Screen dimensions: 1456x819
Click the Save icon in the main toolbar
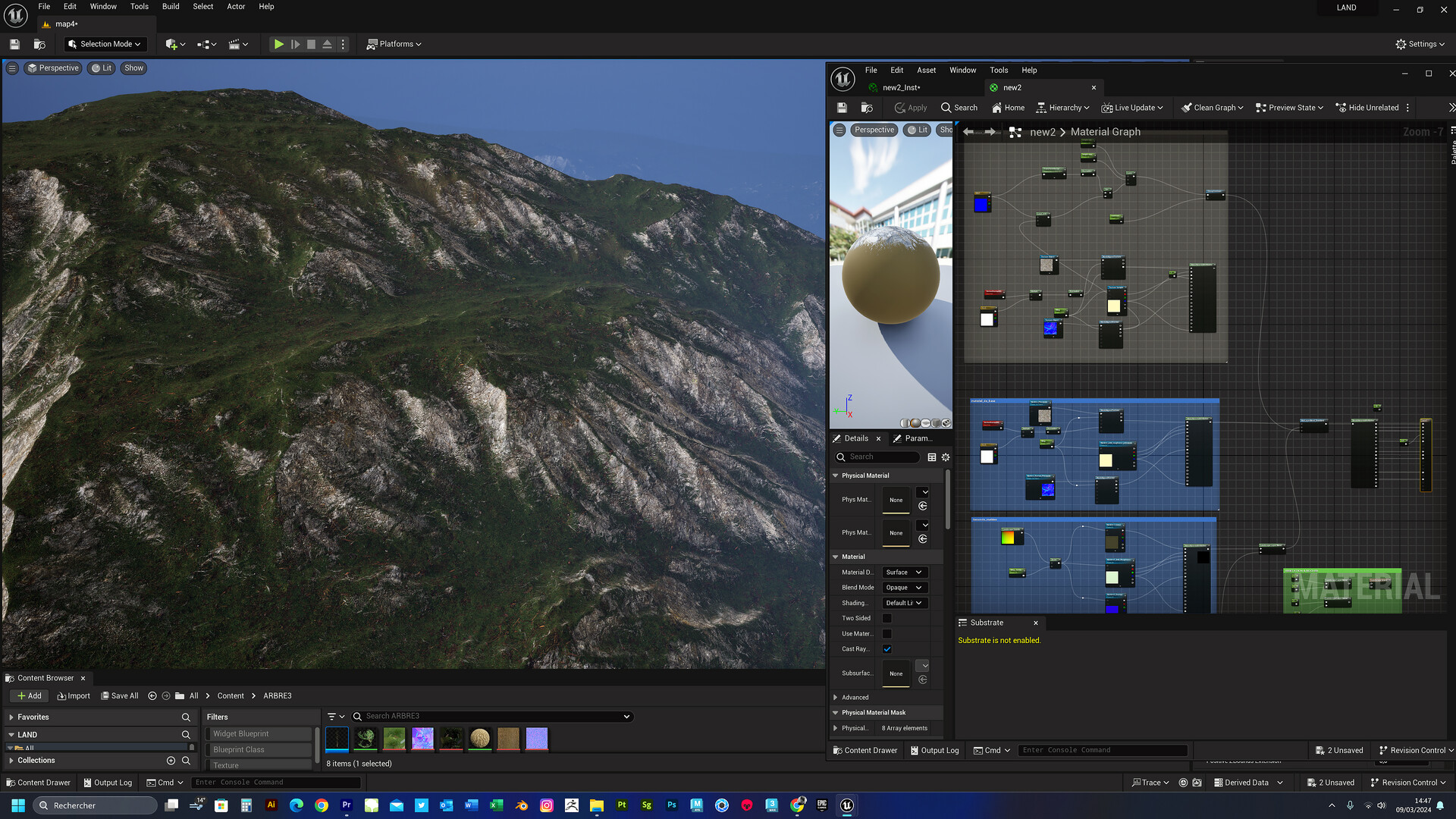coord(14,44)
